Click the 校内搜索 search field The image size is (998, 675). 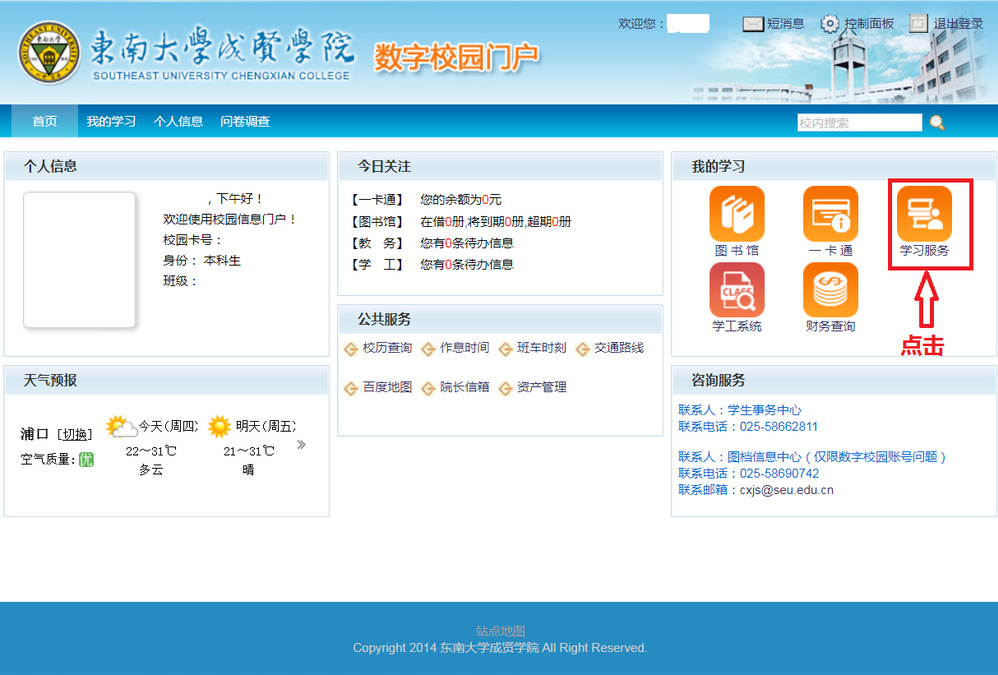point(859,123)
